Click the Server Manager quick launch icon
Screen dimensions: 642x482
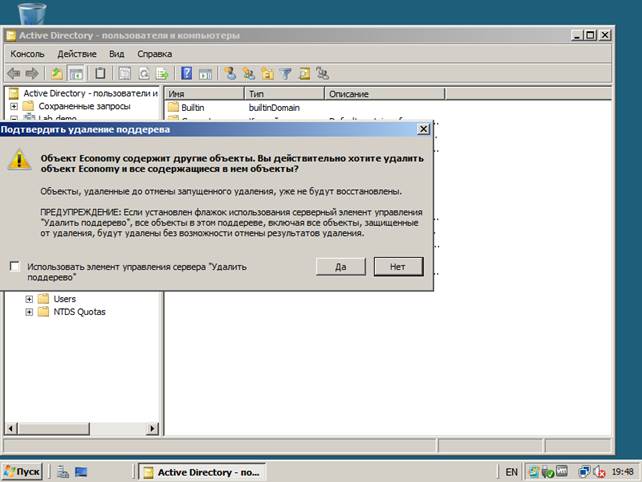pyautogui.click(x=63, y=472)
